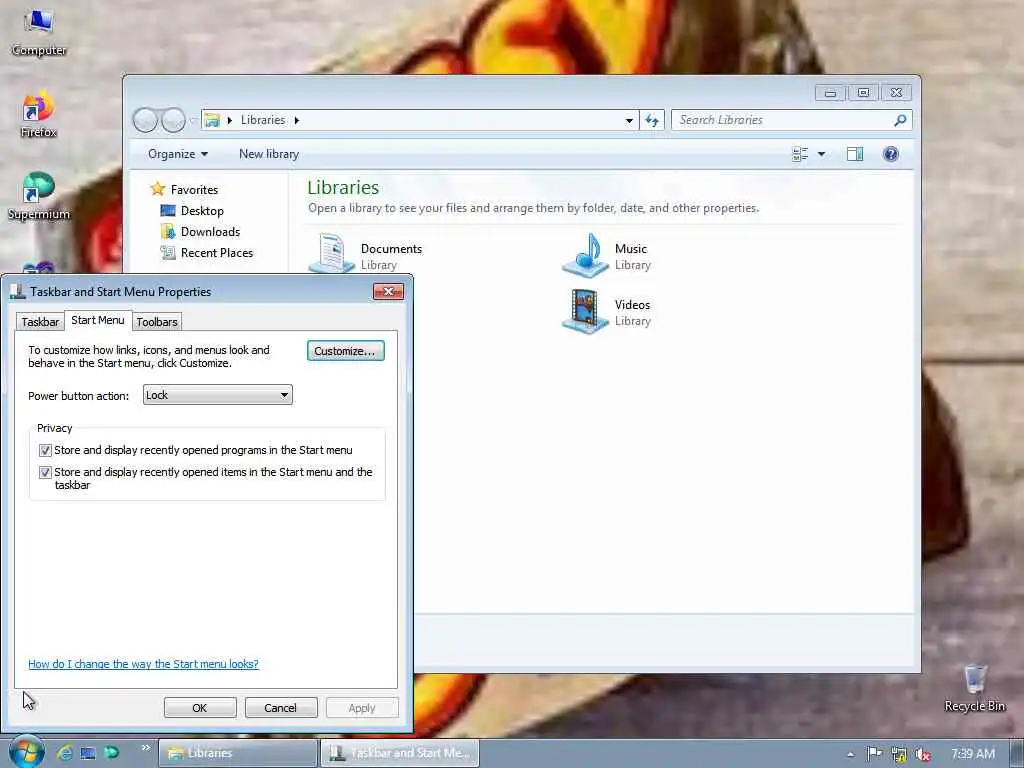
Task: Open Start menu looks help link
Action: coord(143,664)
